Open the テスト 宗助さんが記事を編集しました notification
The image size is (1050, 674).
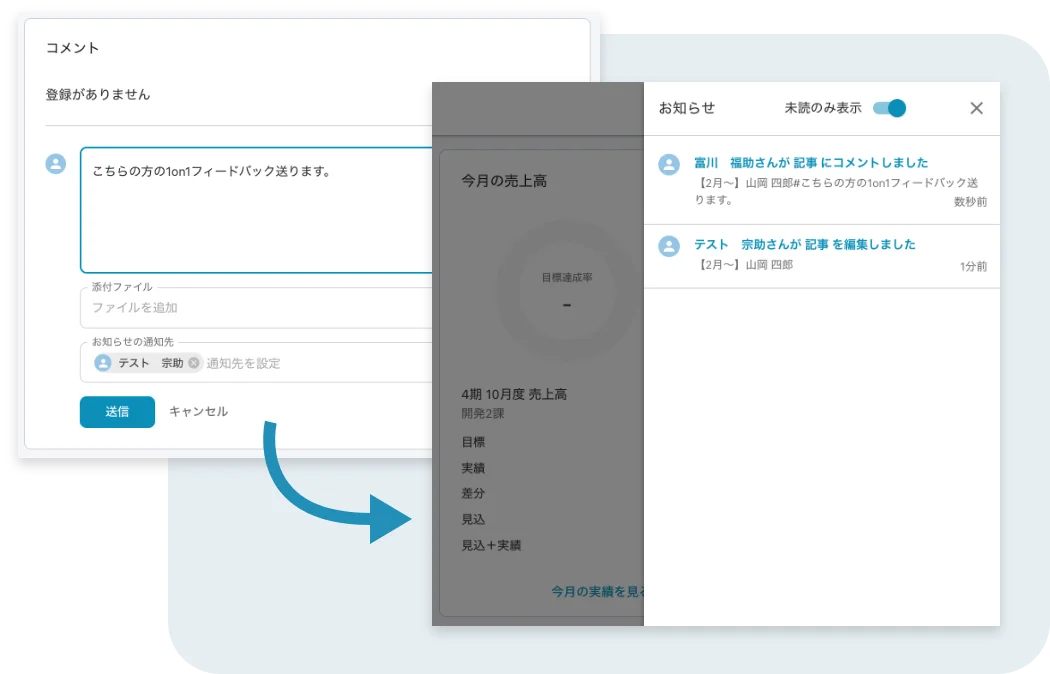pyautogui.click(x=822, y=256)
